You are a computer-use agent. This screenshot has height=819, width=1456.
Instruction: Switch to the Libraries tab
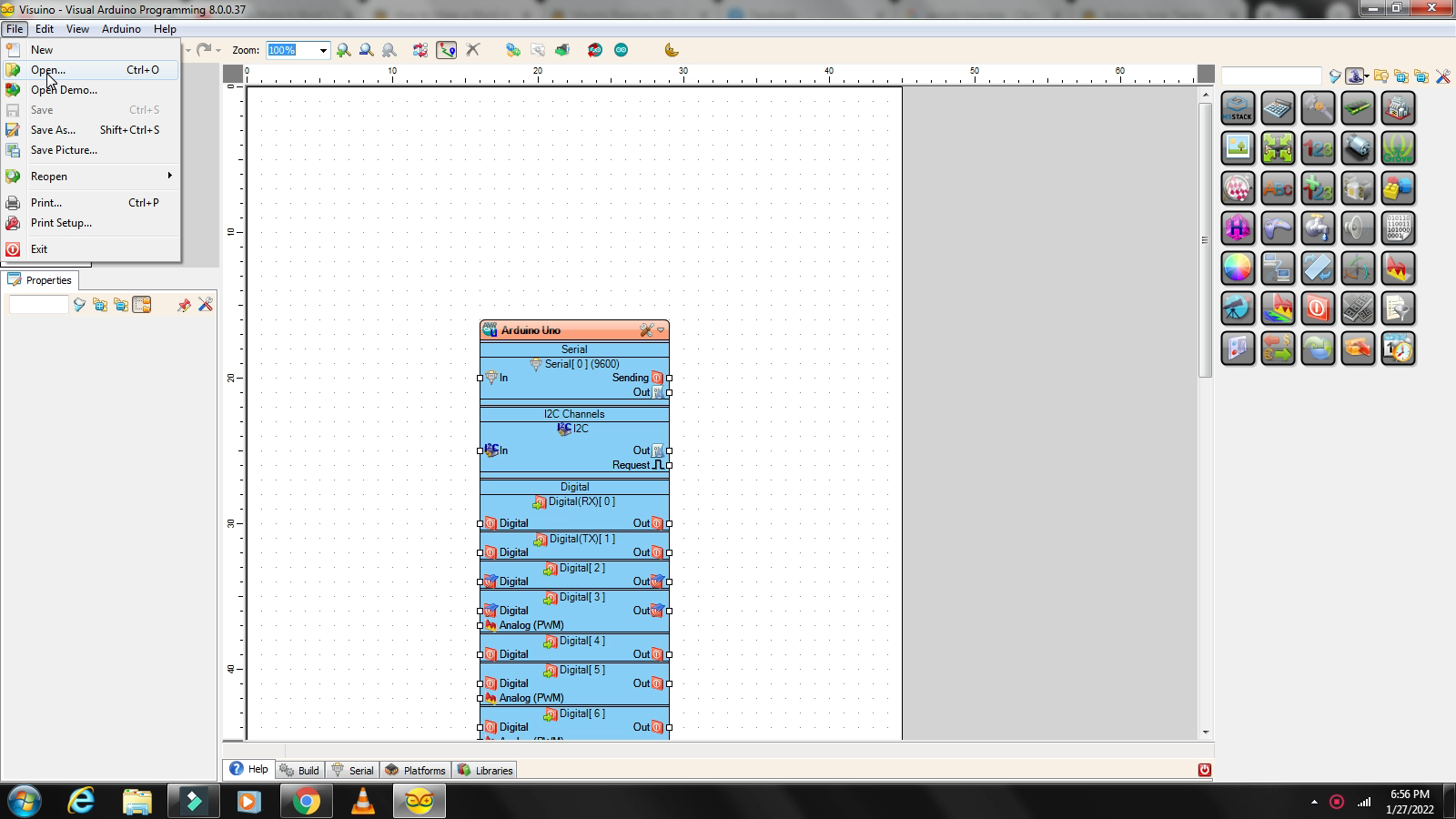coord(485,770)
